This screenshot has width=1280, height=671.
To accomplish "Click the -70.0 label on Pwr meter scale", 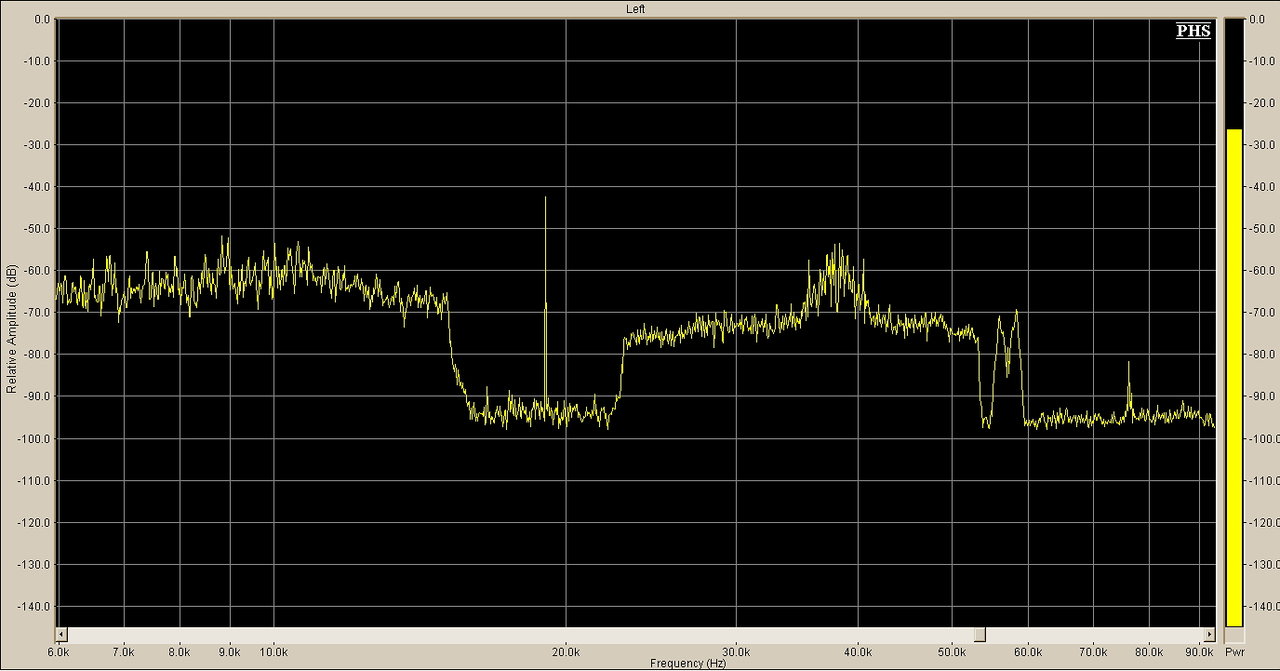I will pos(1262,313).
